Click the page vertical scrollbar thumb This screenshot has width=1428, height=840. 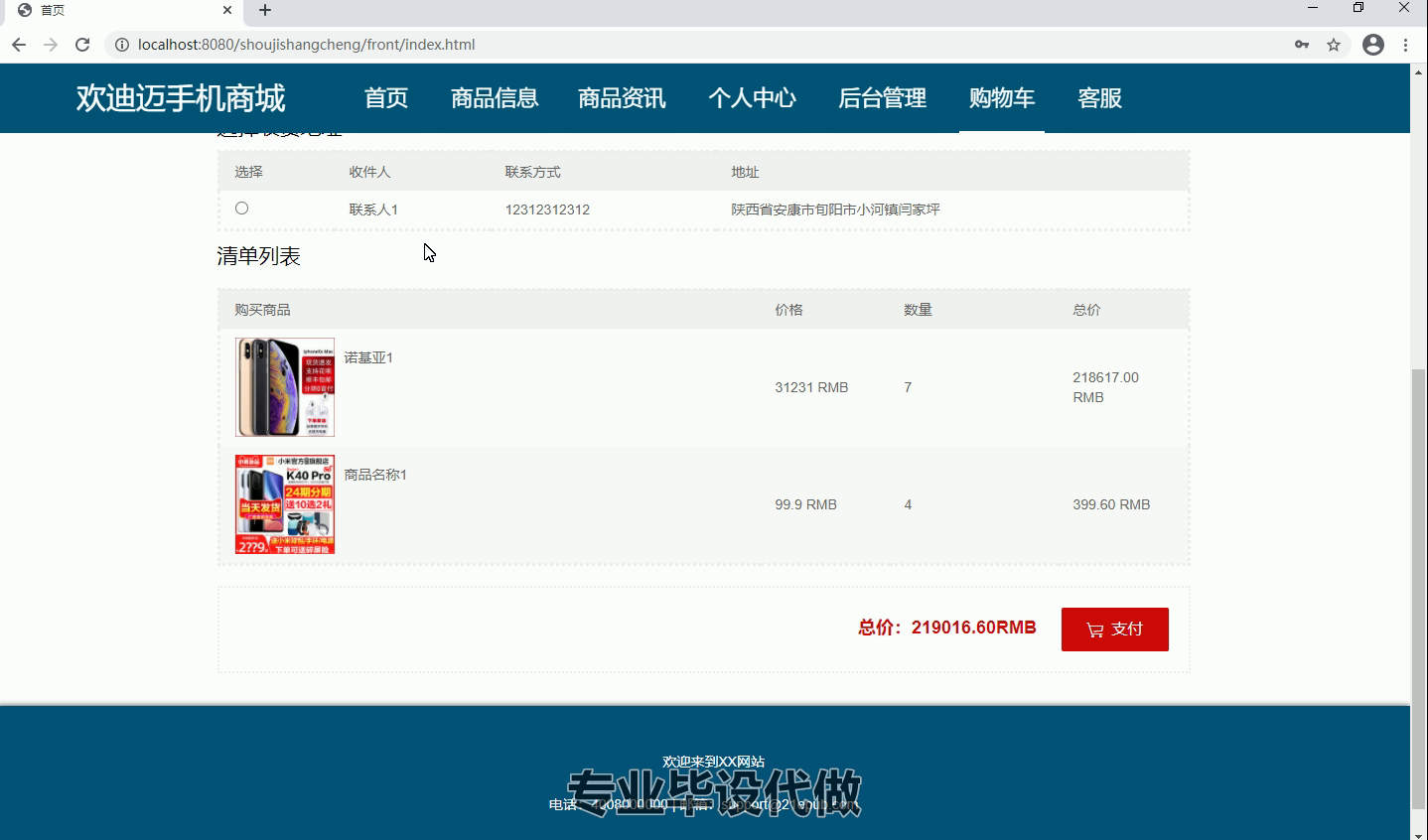pos(1418,589)
